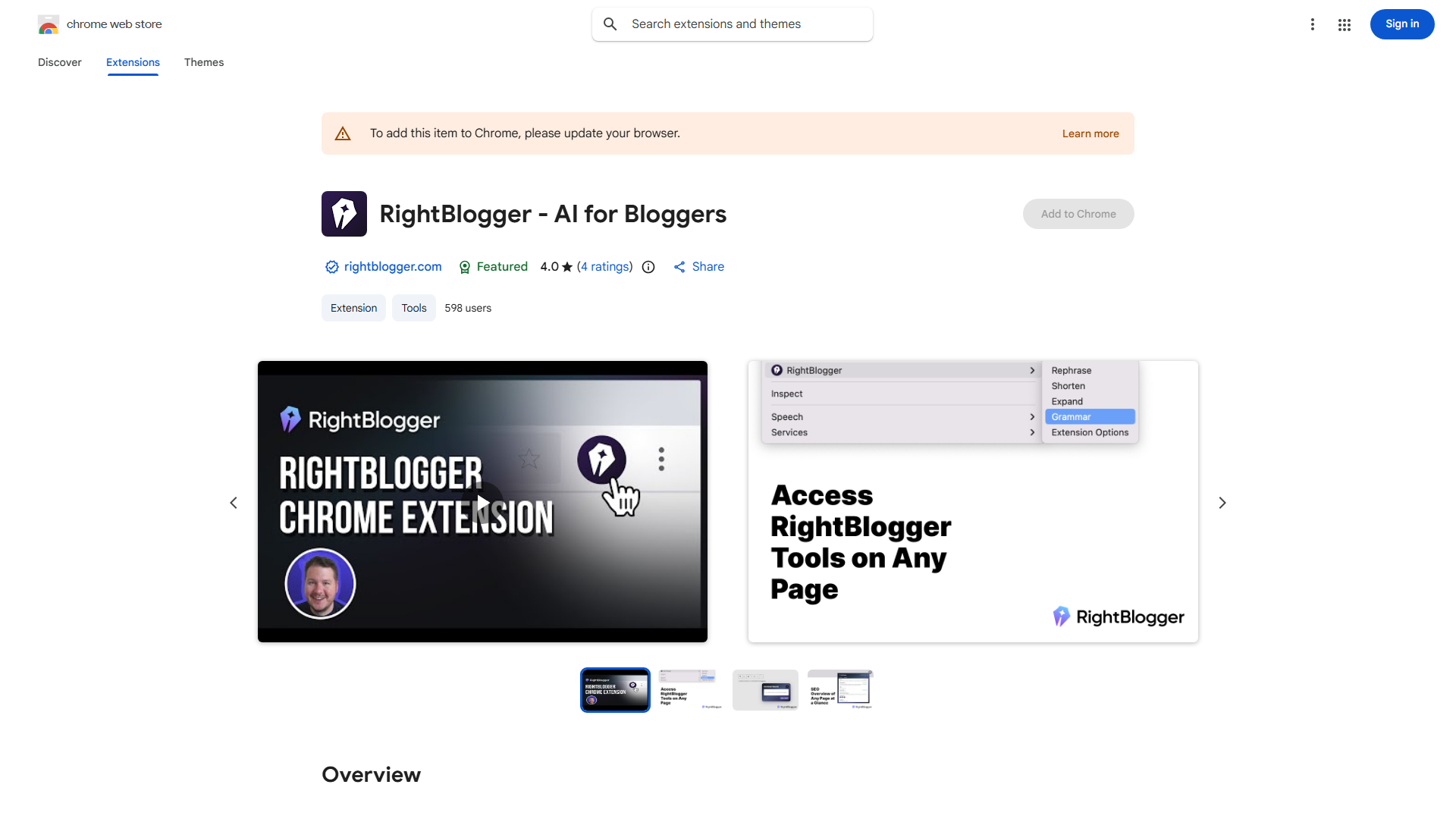1456x819 pixels.
Task: Play the RightBlogger promo video
Action: click(x=482, y=501)
